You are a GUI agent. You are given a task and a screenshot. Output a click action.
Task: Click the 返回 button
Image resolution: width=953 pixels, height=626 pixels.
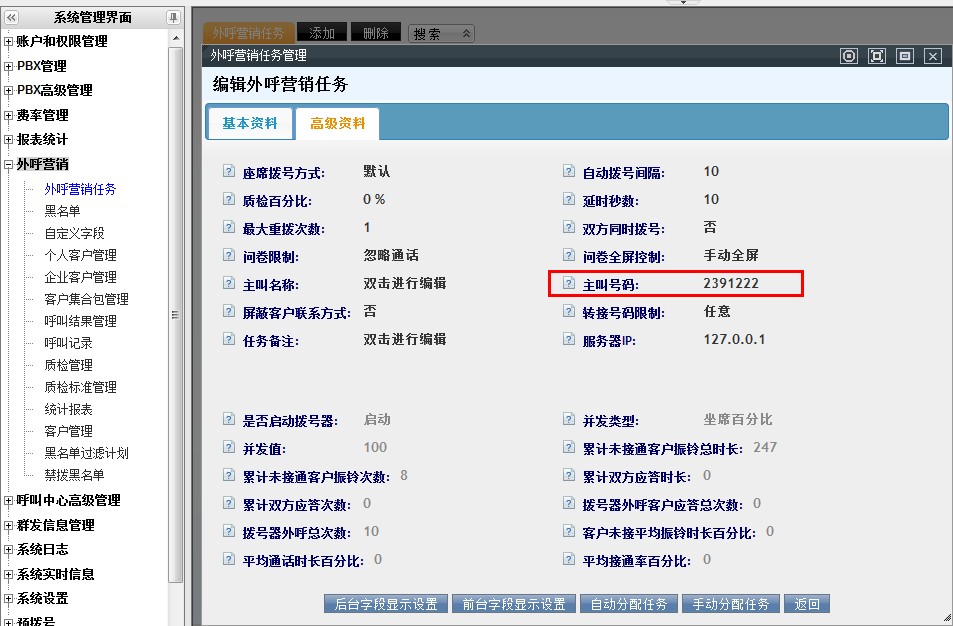coord(807,604)
